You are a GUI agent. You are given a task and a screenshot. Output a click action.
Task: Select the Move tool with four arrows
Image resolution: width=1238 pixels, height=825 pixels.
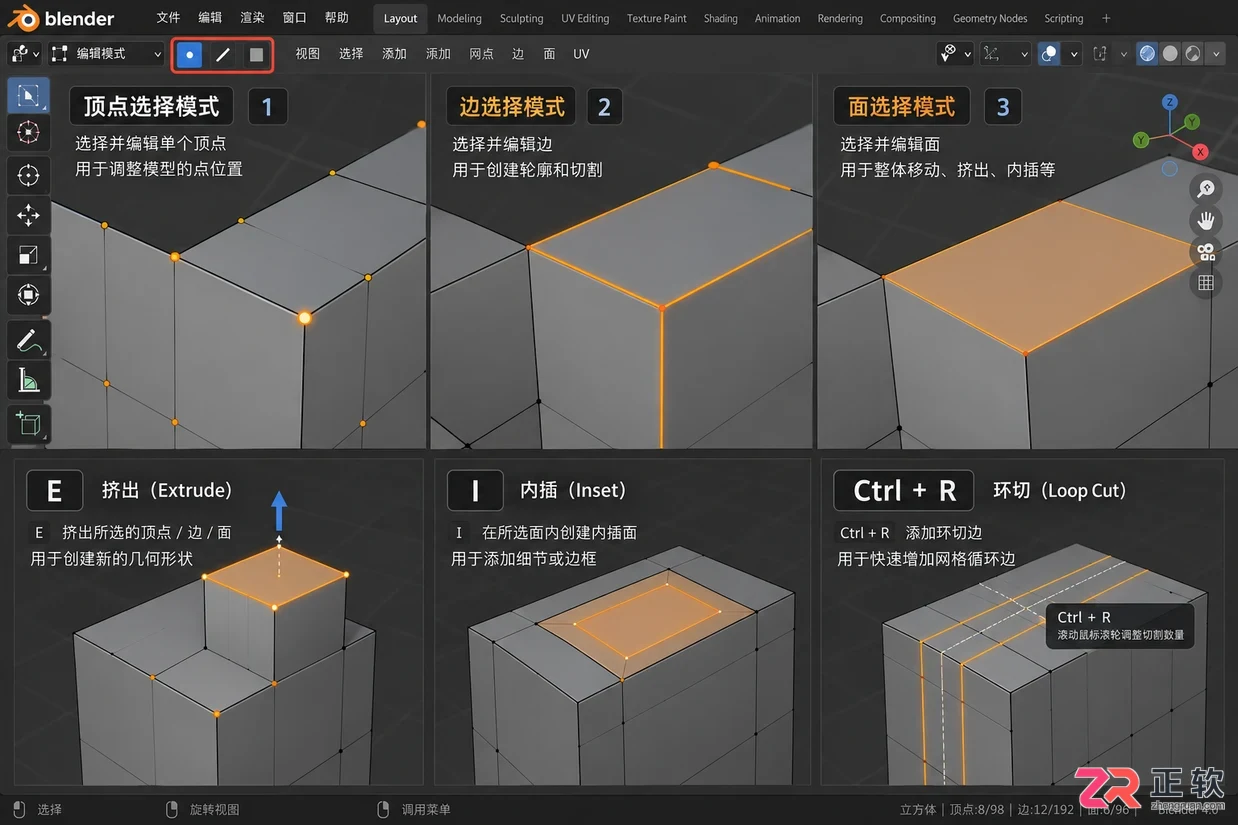click(x=28, y=215)
